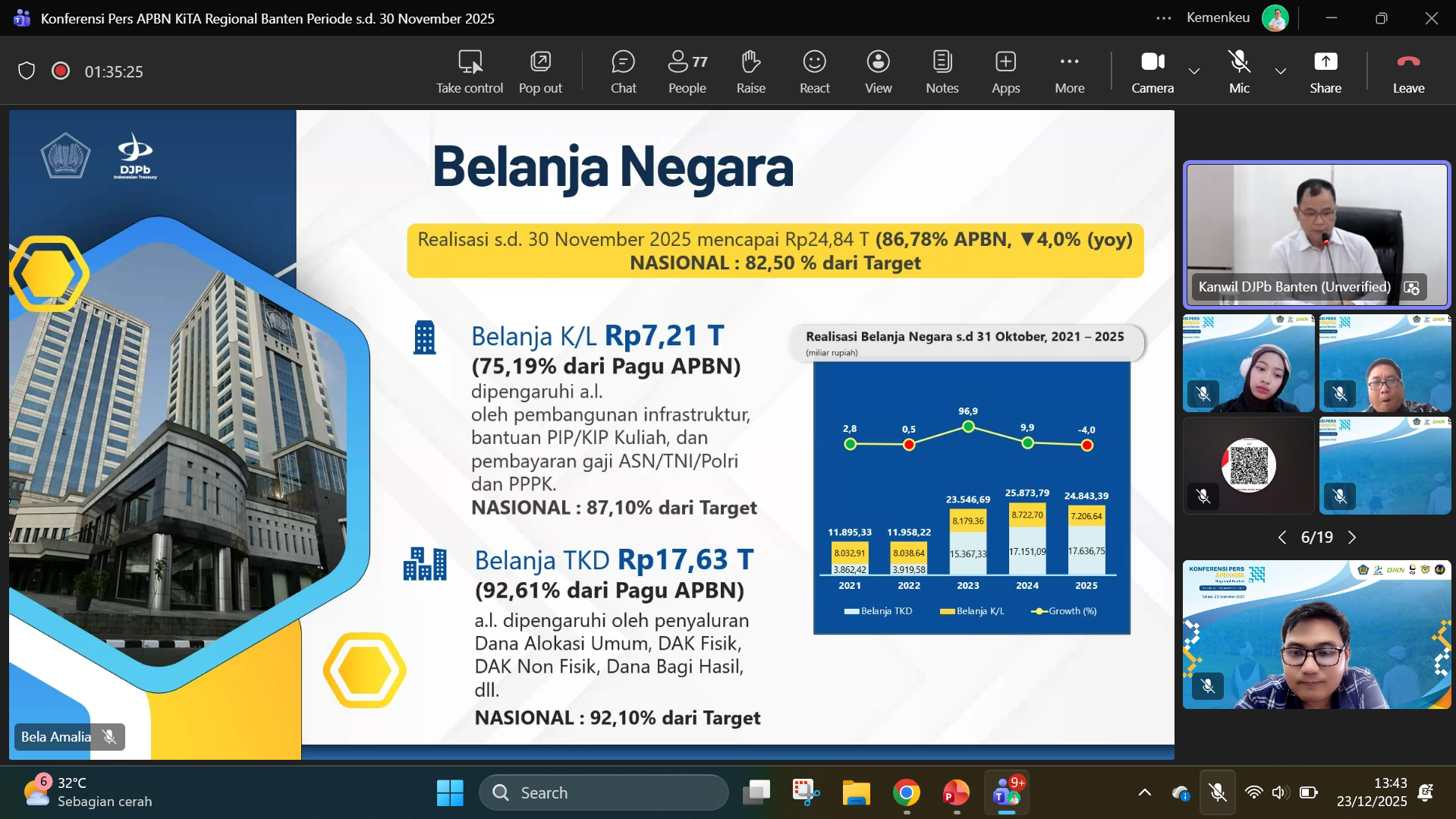Open the Apps panel
This screenshot has height=819, width=1456.
point(1005,71)
